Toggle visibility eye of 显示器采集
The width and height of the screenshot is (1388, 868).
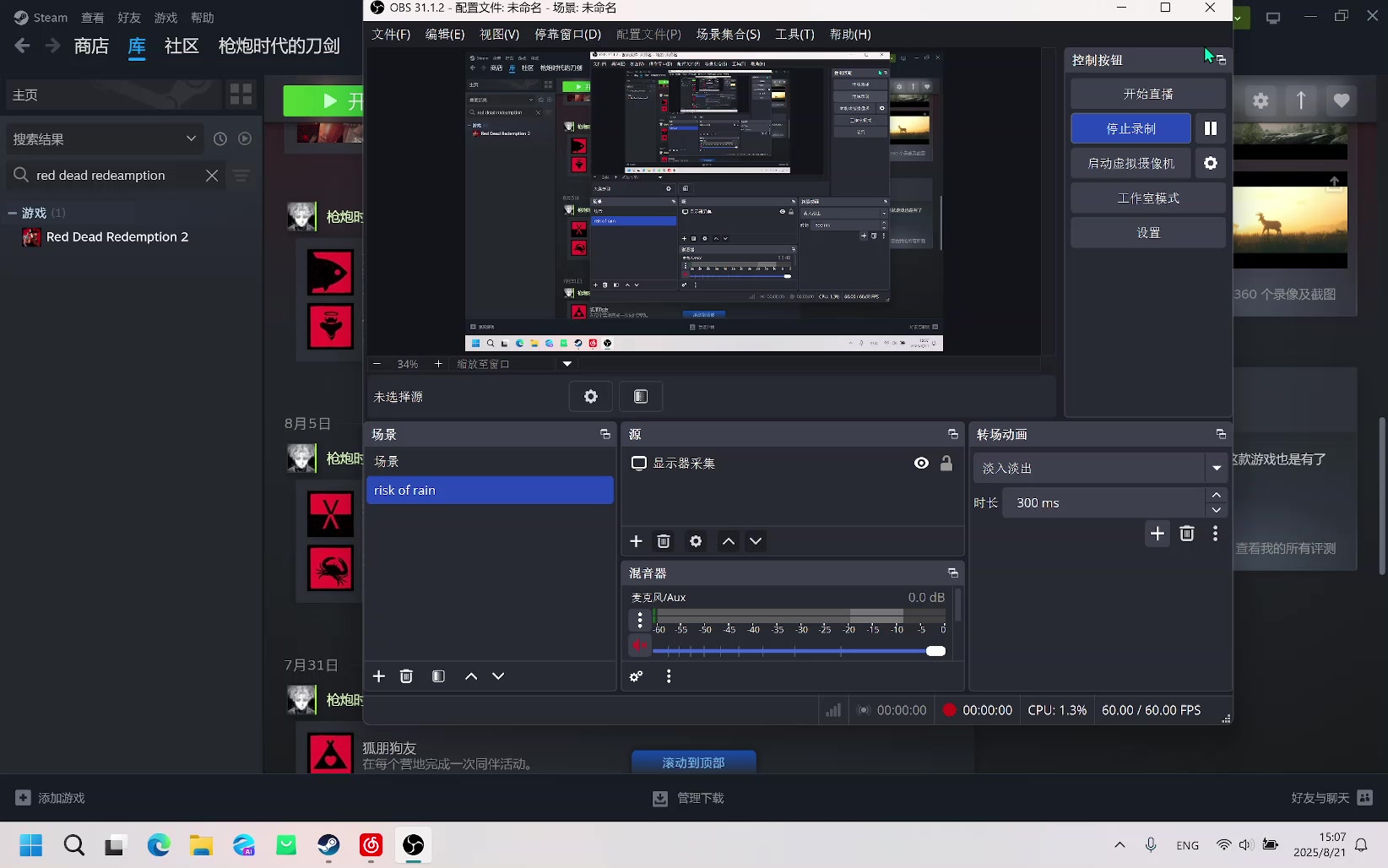coord(921,463)
